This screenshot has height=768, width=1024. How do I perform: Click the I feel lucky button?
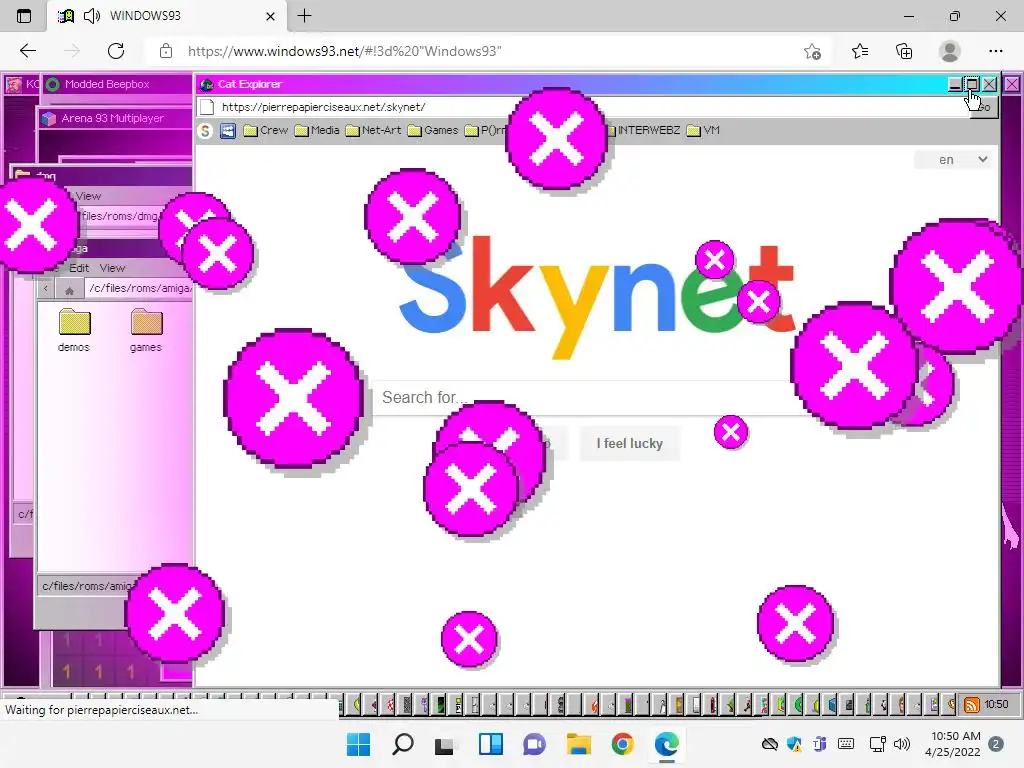pos(630,443)
